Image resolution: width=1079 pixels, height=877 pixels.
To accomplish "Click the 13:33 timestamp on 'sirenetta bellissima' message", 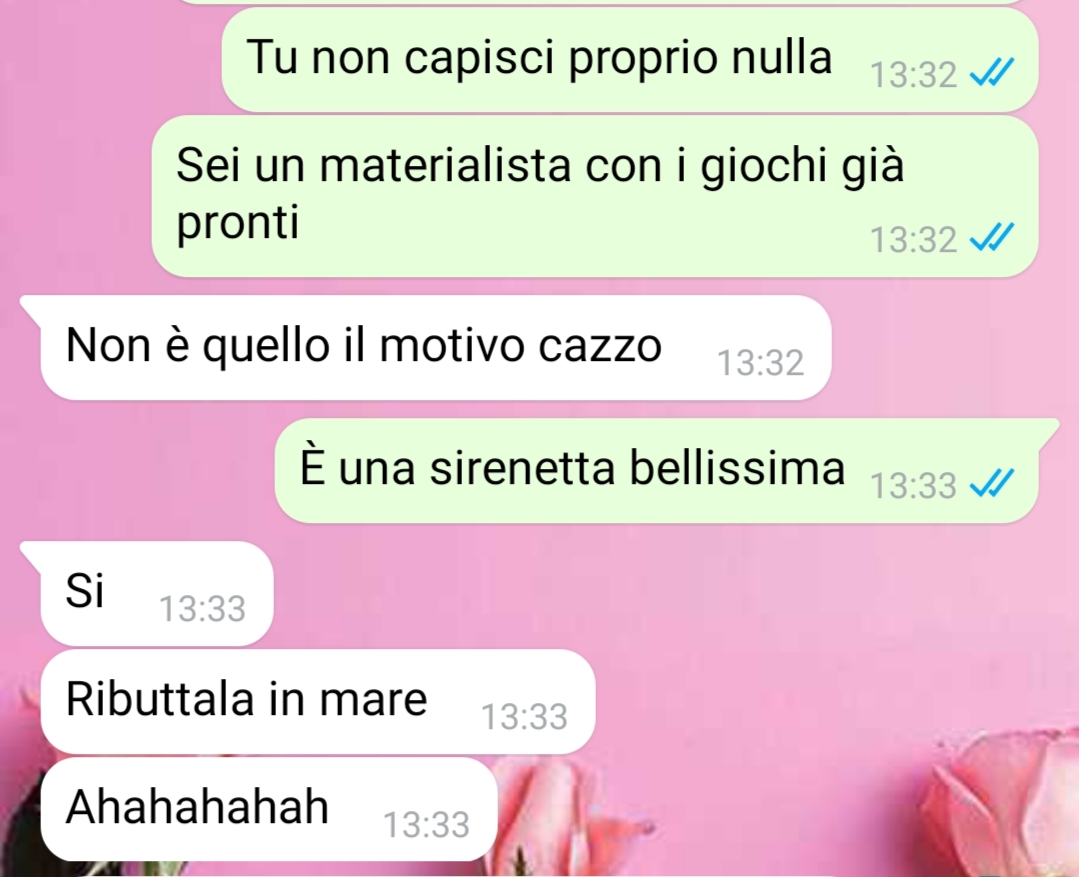I will [x=913, y=485].
